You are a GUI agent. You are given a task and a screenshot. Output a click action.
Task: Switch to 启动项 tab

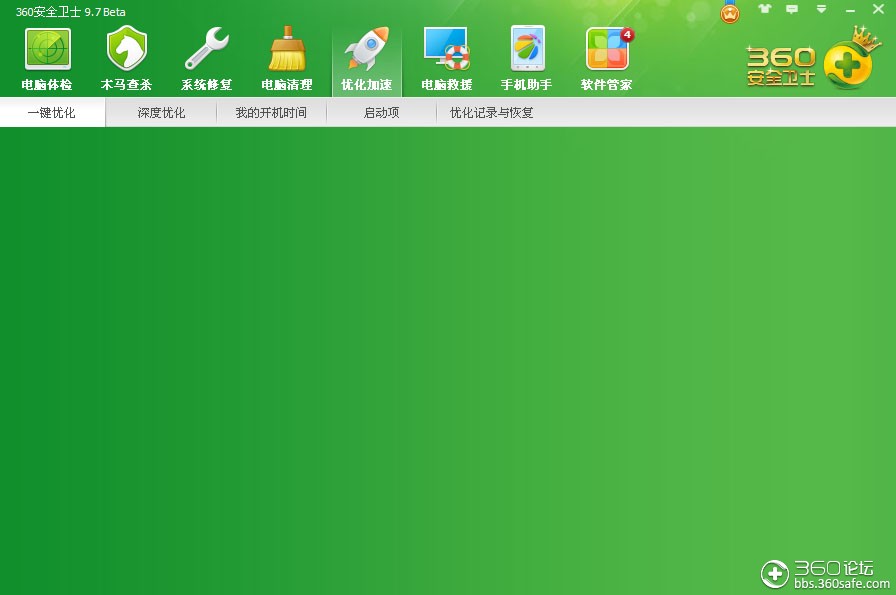pyautogui.click(x=381, y=113)
